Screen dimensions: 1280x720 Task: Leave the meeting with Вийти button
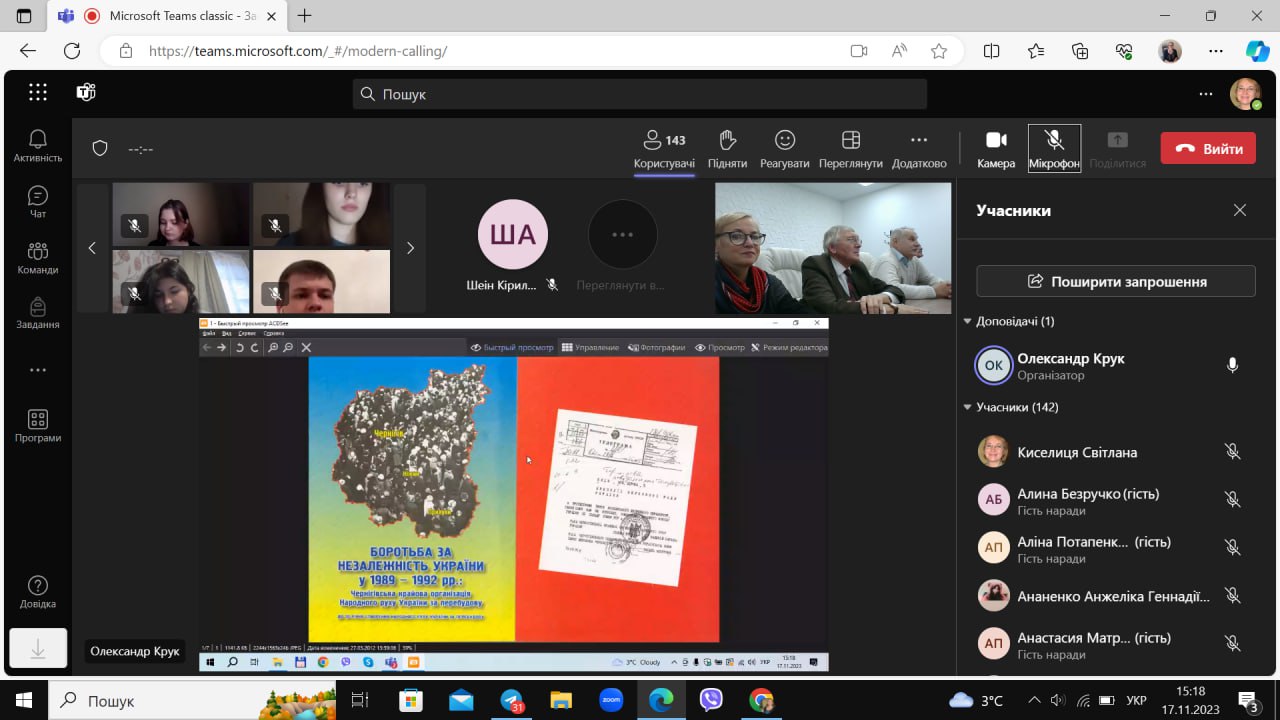[x=1207, y=148]
